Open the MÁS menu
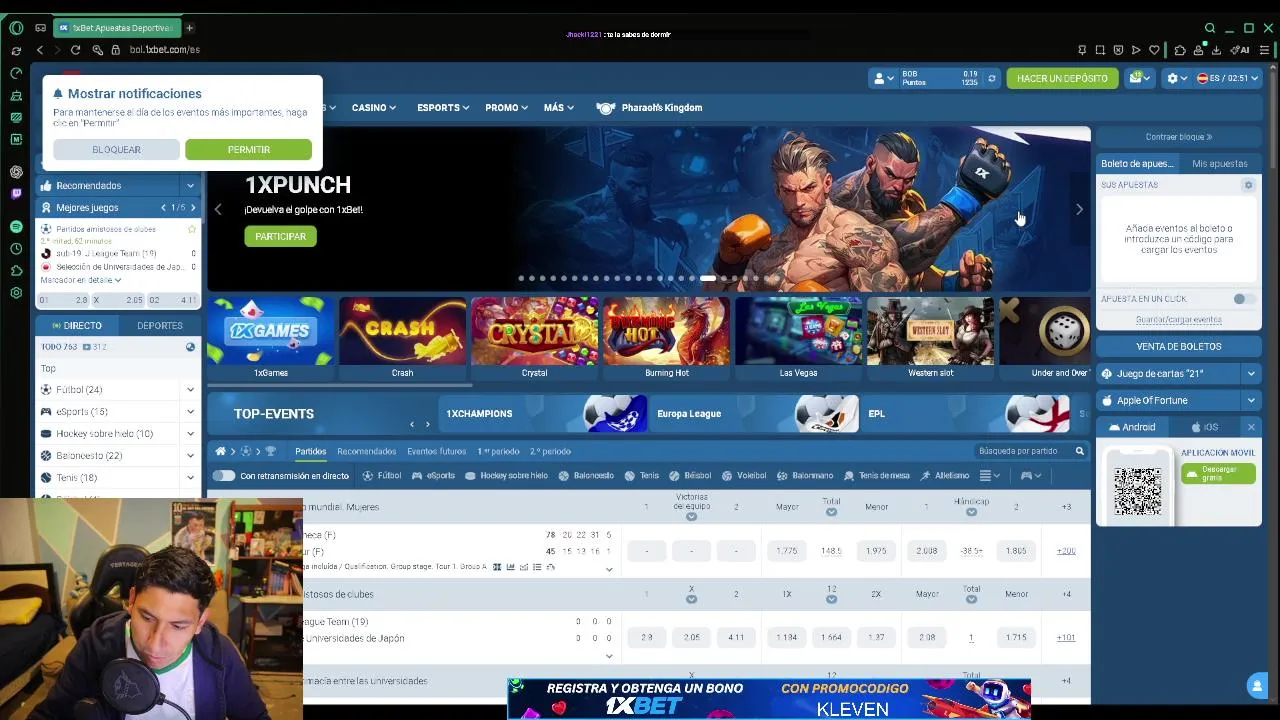 coord(559,107)
